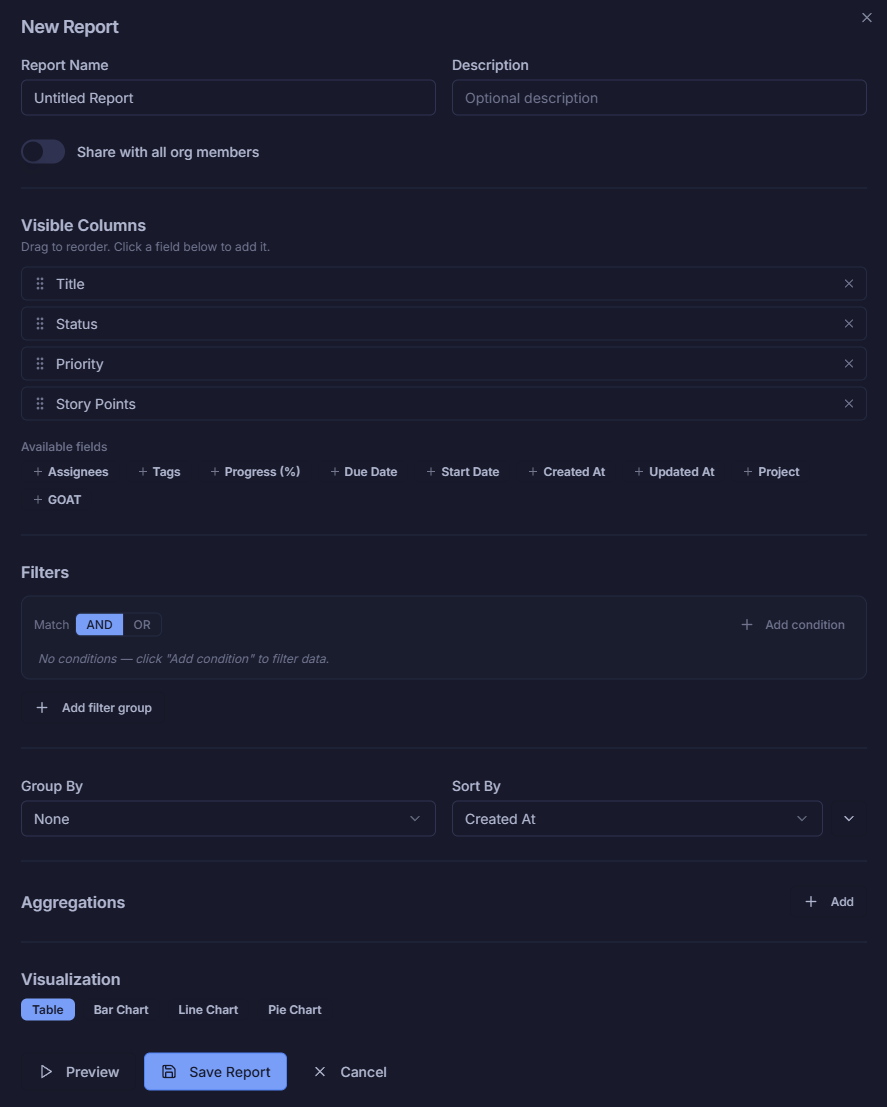Image resolution: width=887 pixels, height=1107 pixels.
Task: Click the Description input field
Action: click(659, 97)
